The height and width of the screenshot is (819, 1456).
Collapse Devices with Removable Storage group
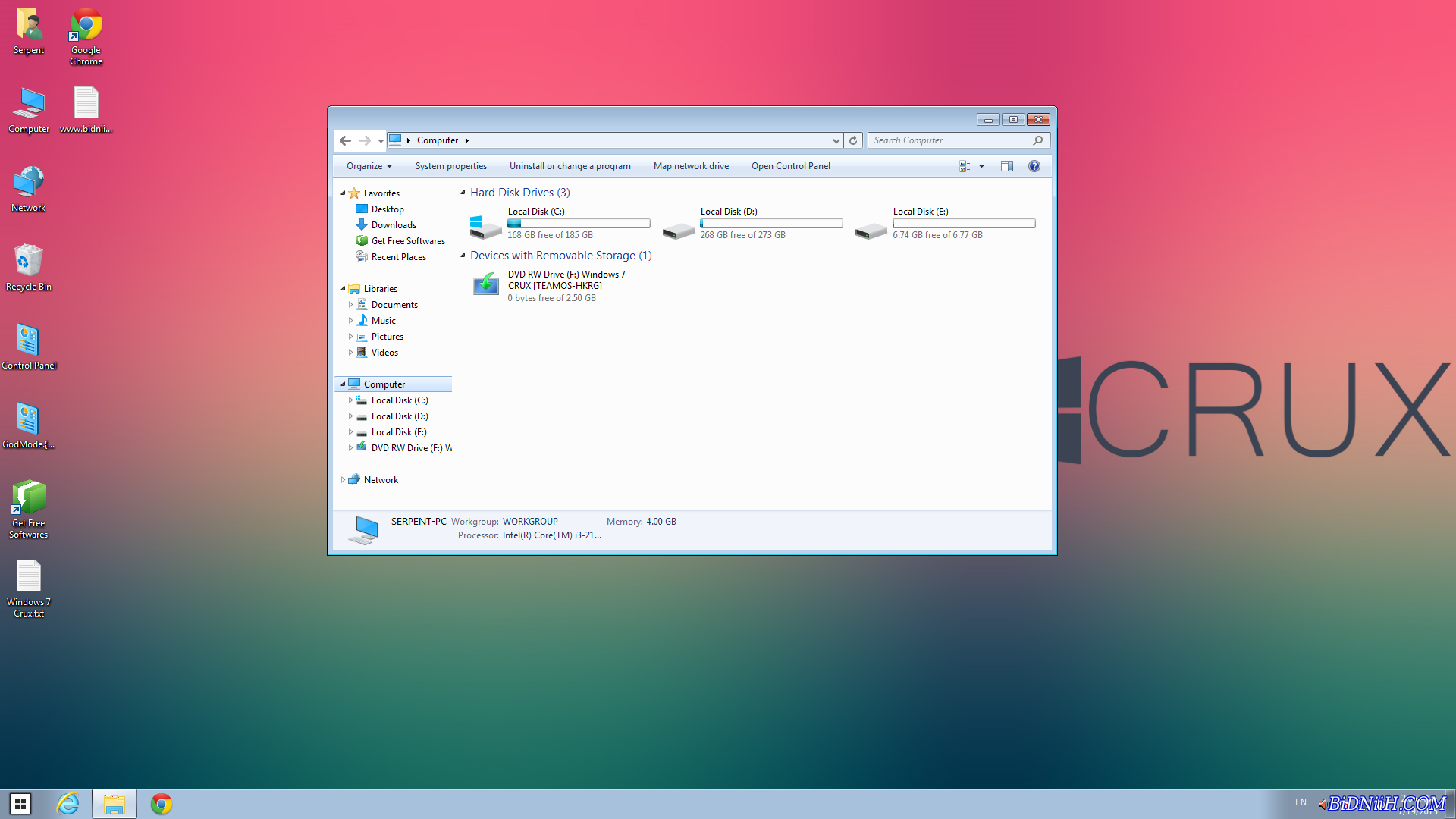[x=463, y=256]
